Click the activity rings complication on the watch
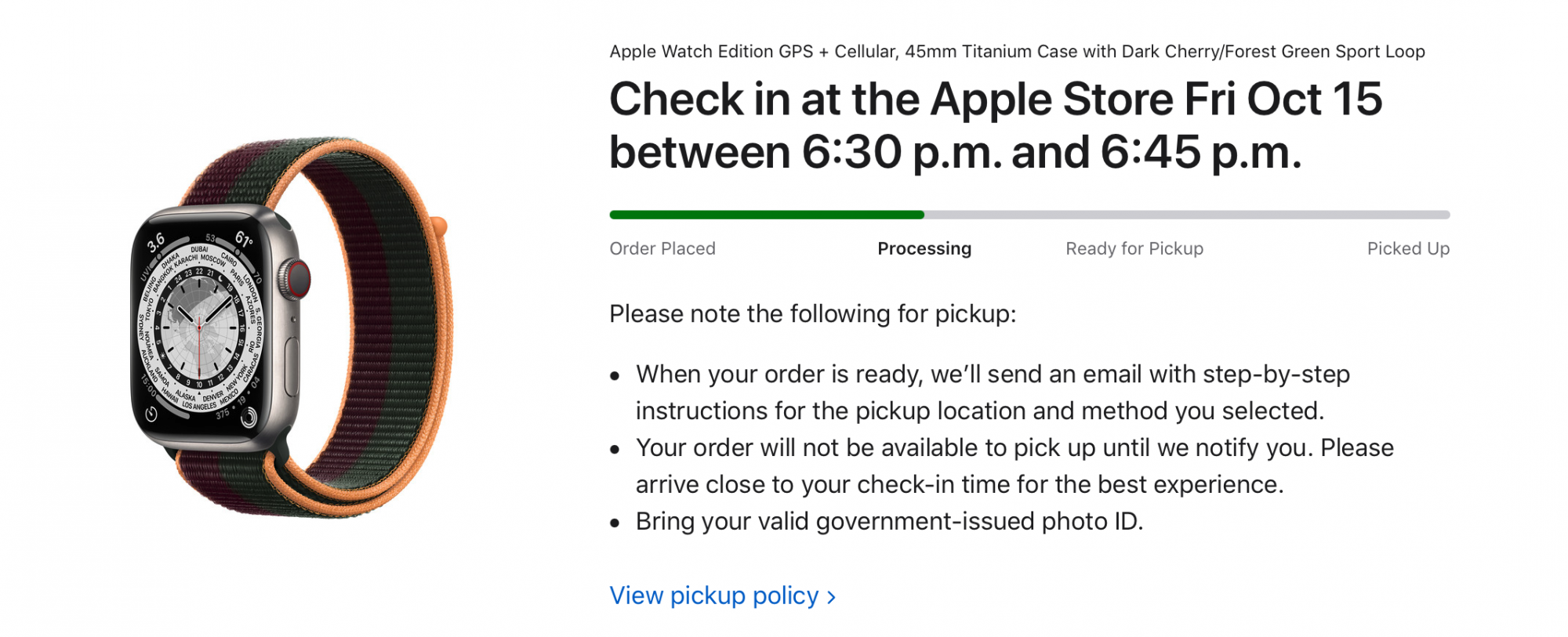Image resolution: width=1568 pixels, height=637 pixels. coord(249,418)
